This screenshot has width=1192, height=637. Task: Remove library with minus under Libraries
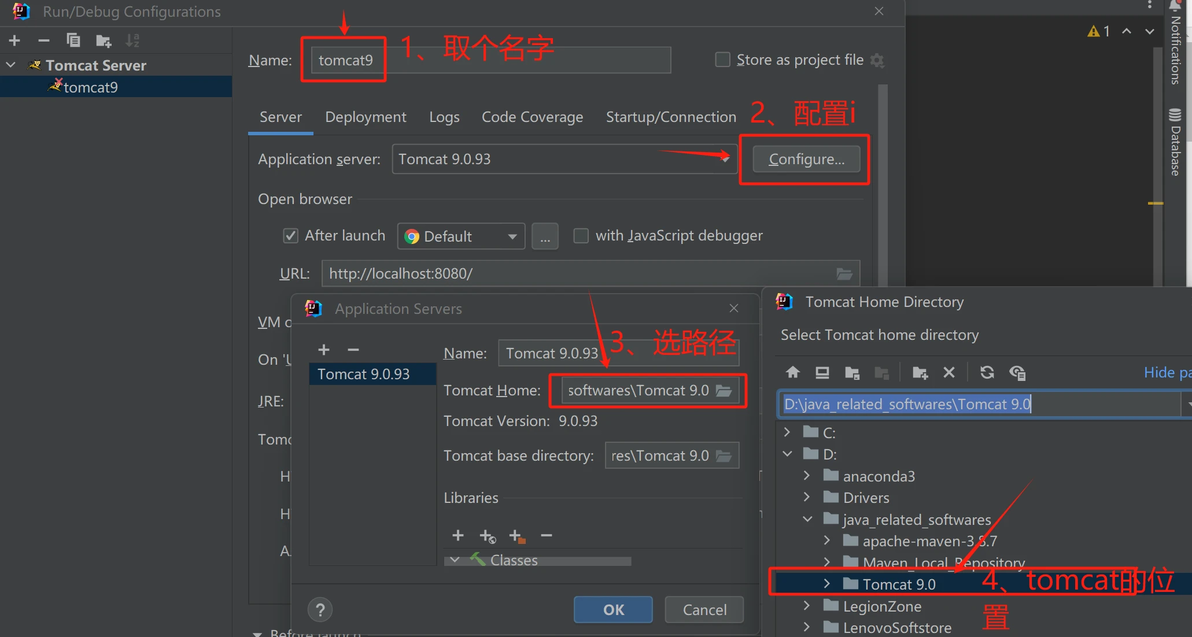point(546,536)
